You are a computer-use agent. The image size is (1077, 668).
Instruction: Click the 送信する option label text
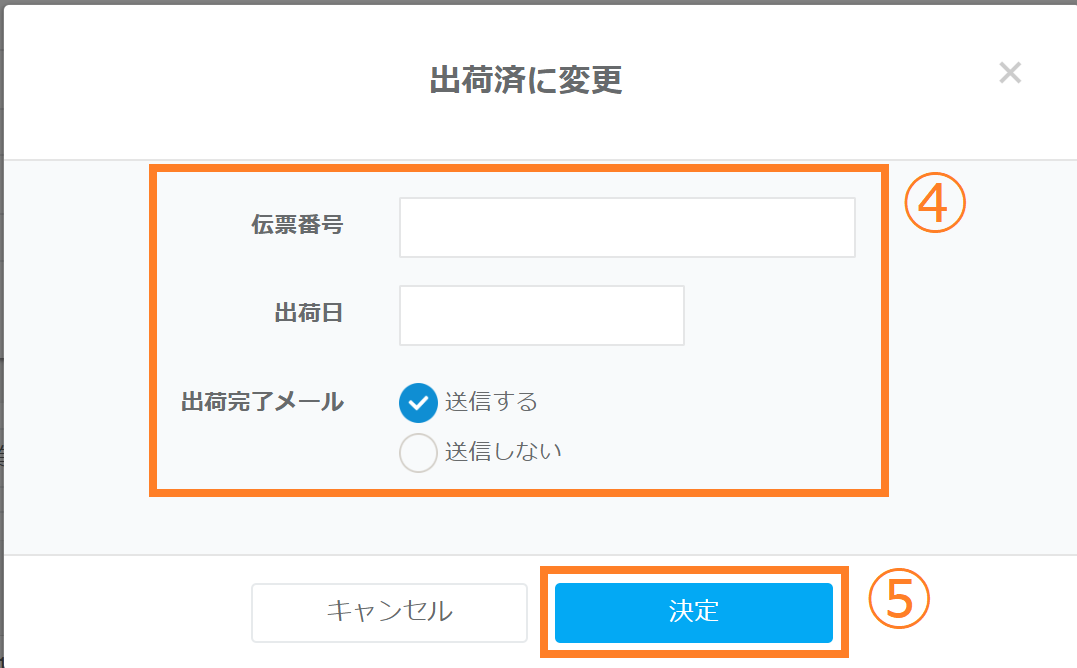point(491,402)
